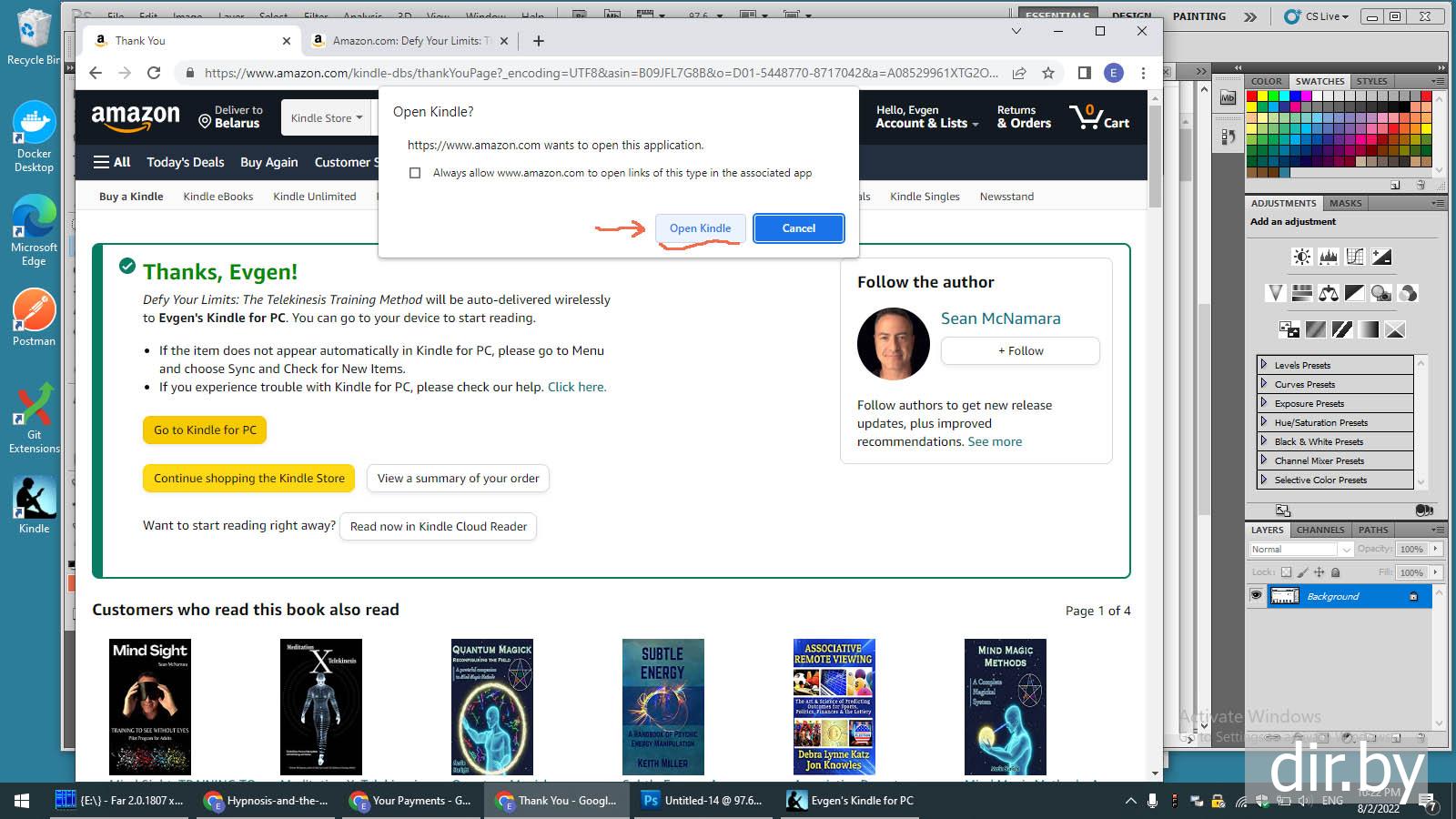1456x819 pixels.
Task: Follow author Sean McNamara
Action: click(1020, 351)
